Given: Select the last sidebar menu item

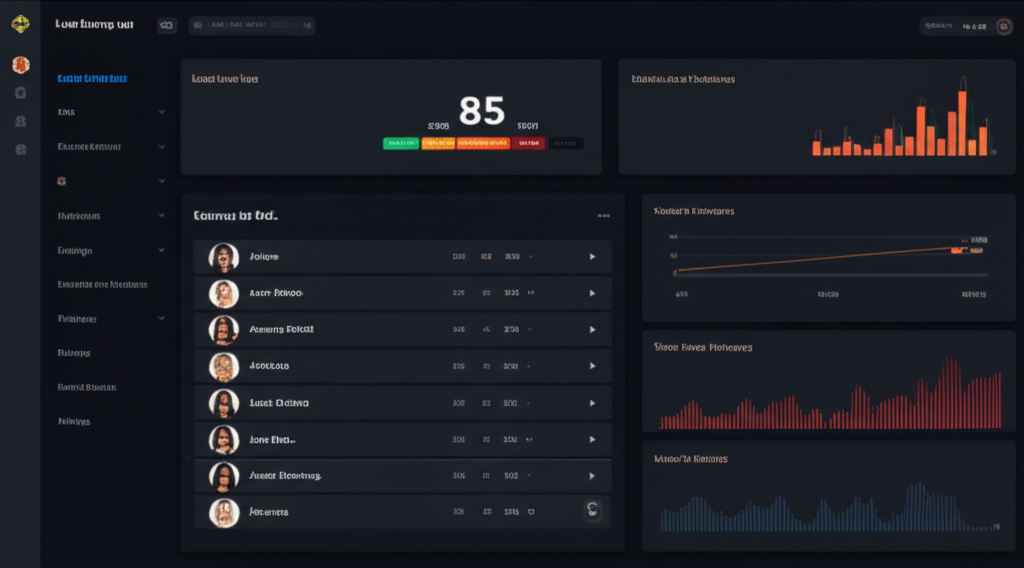Looking at the screenshot, I should (74, 421).
